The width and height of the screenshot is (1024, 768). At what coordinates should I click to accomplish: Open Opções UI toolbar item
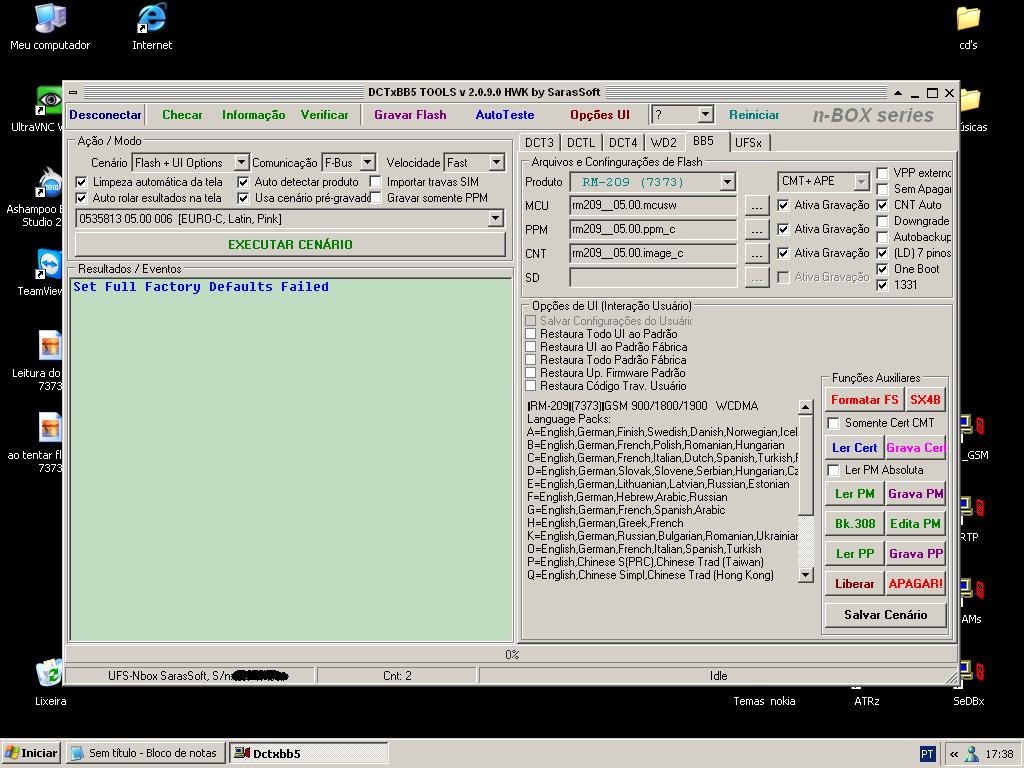(600, 115)
